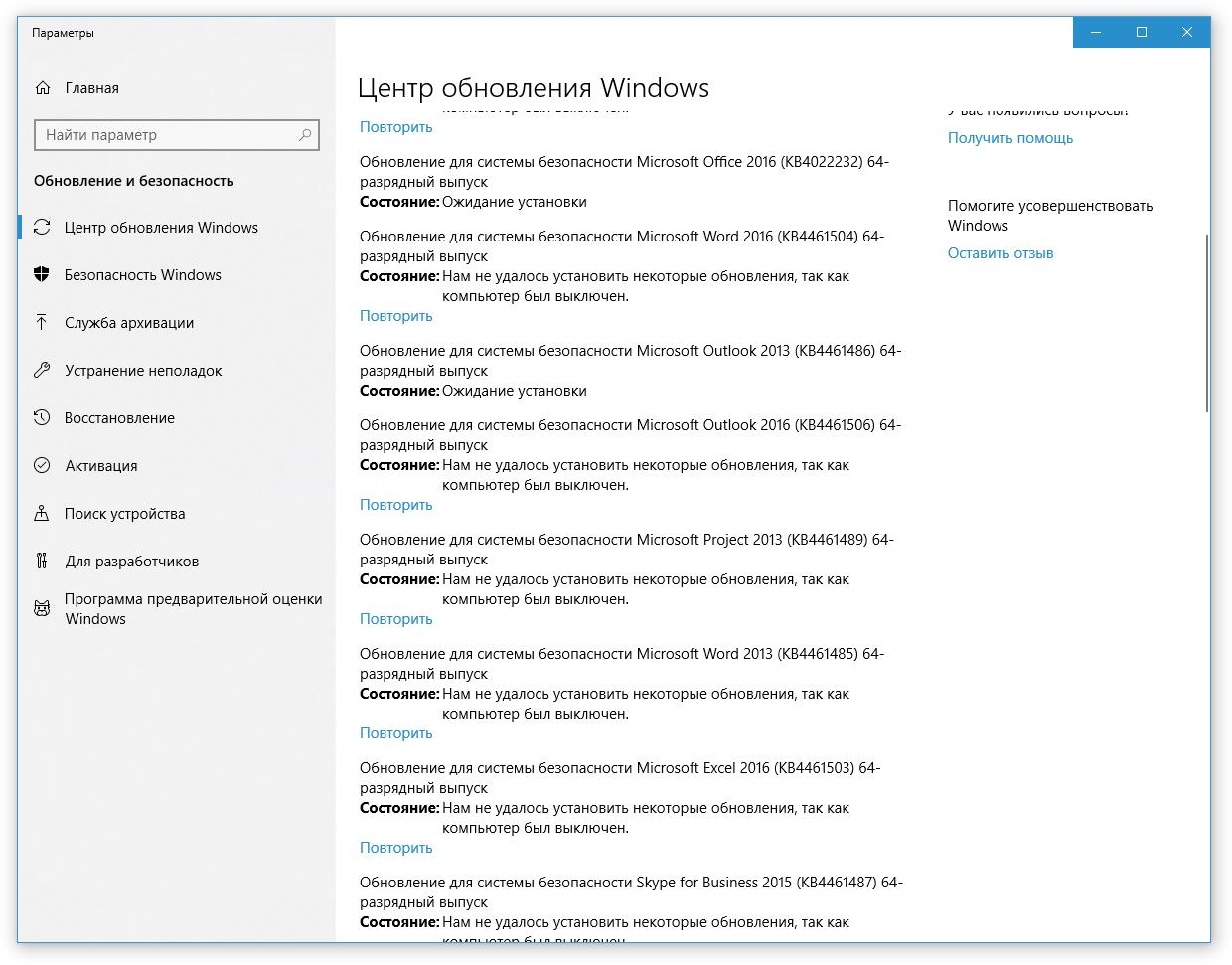Viewport: 1232px width, 965px height.
Task: Retry the Word 2016 KB4461504 update
Action: click(396, 316)
